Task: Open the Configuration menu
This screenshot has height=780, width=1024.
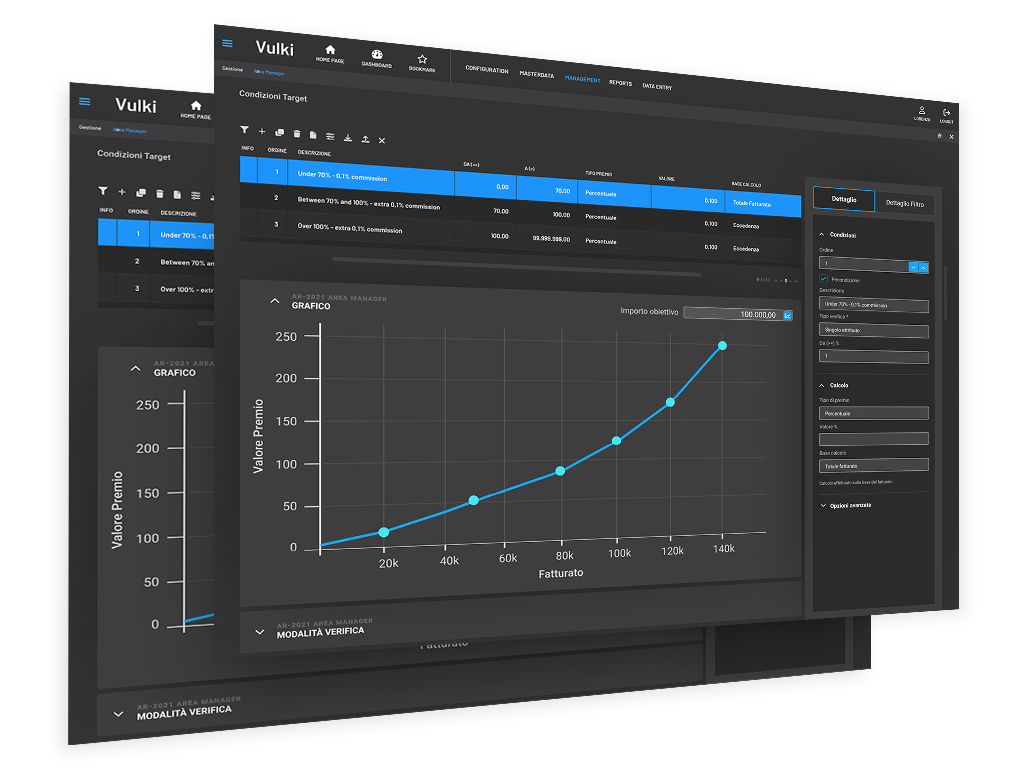Action: tap(487, 70)
